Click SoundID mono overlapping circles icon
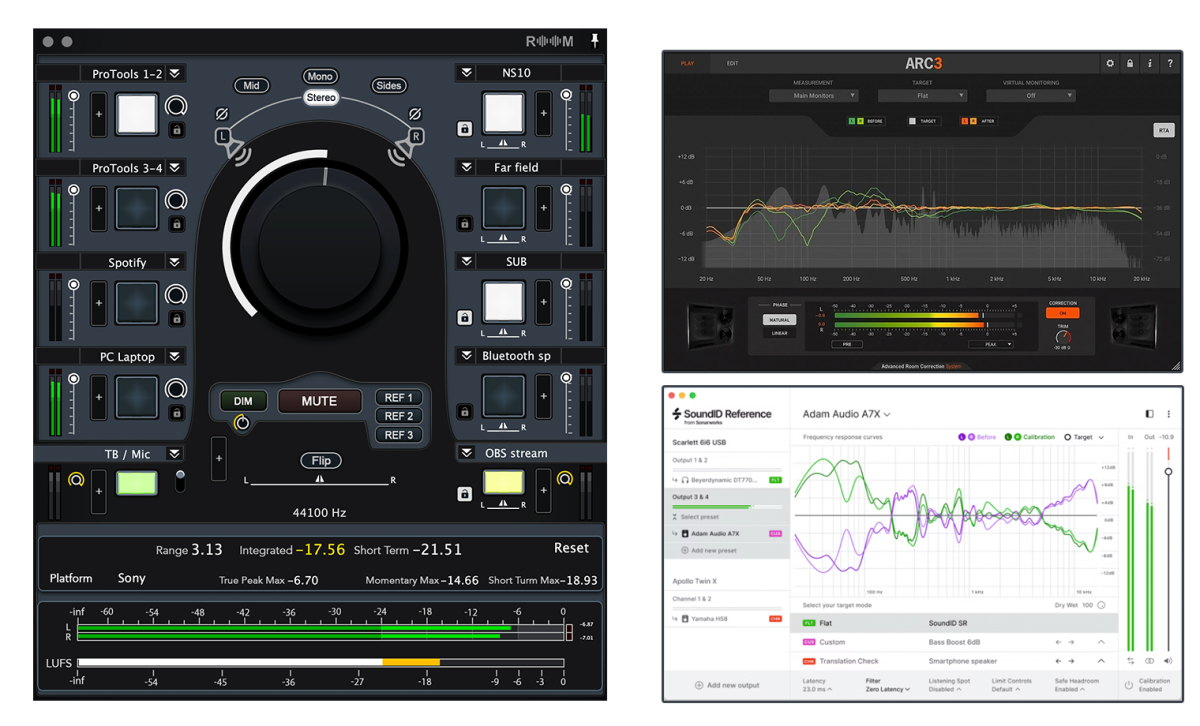The width and height of the screenshot is (1200, 726). (1149, 661)
